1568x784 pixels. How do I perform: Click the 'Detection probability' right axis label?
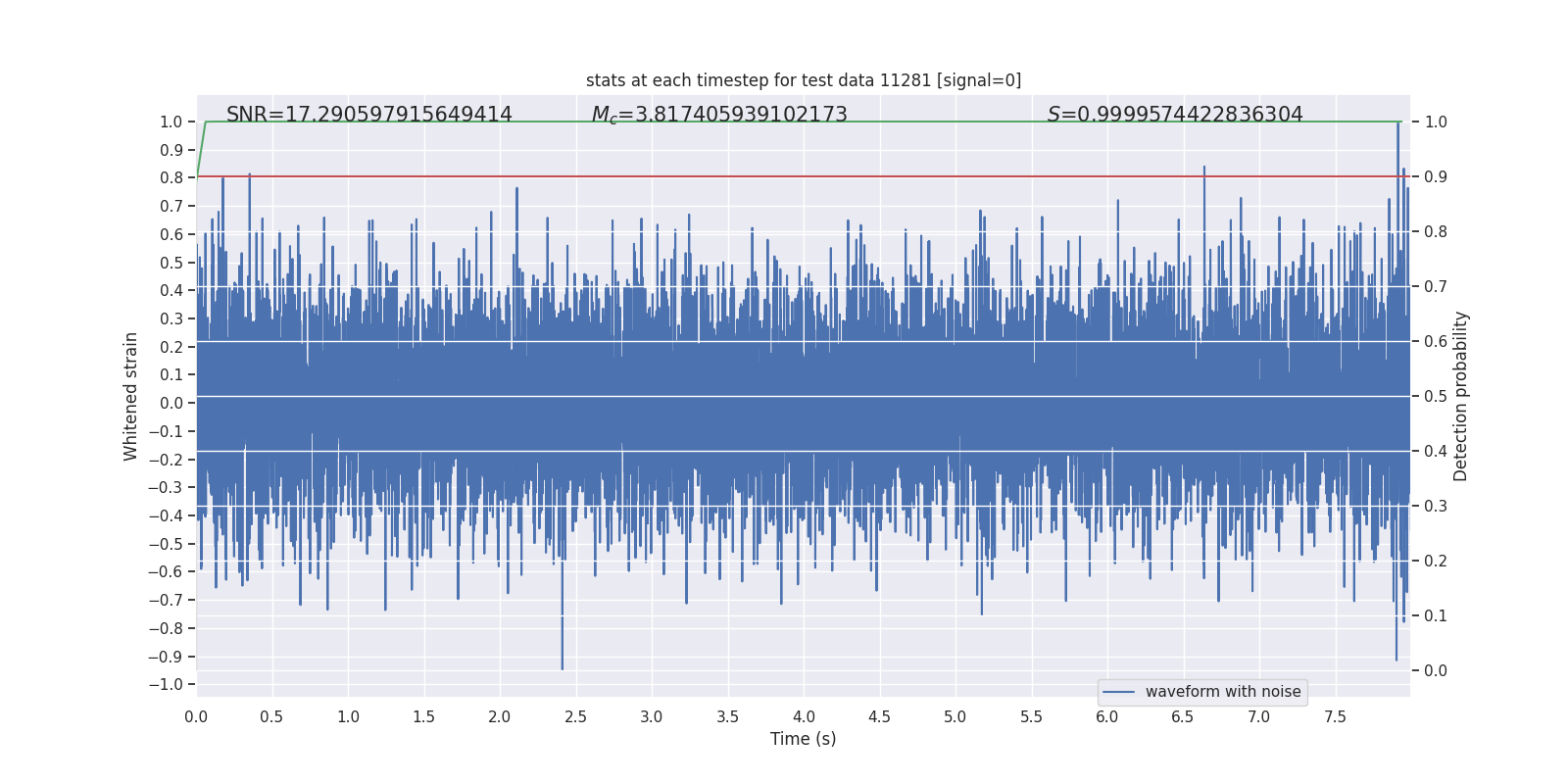point(1460,396)
